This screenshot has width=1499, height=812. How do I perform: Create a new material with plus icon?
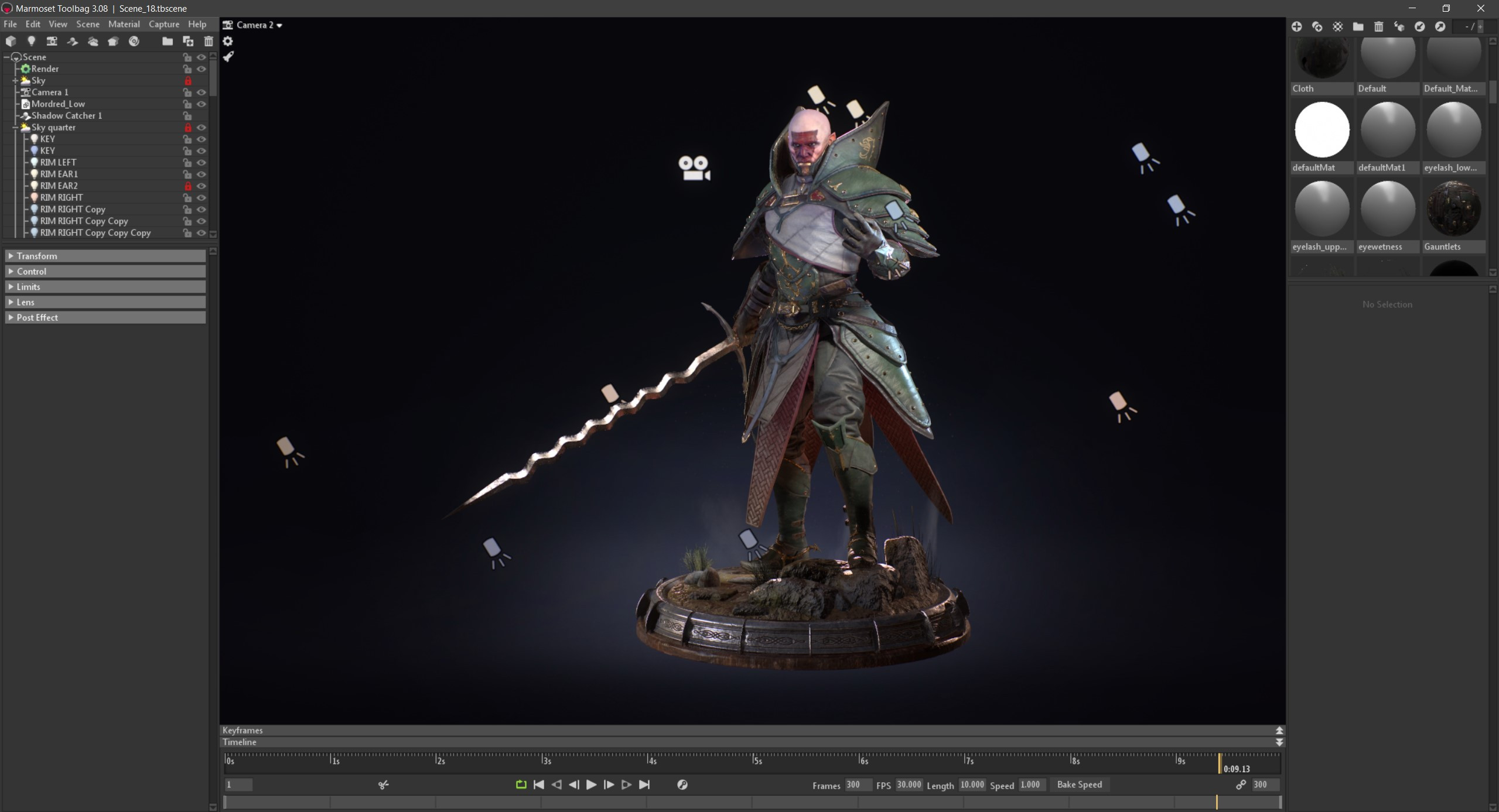click(x=1296, y=26)
